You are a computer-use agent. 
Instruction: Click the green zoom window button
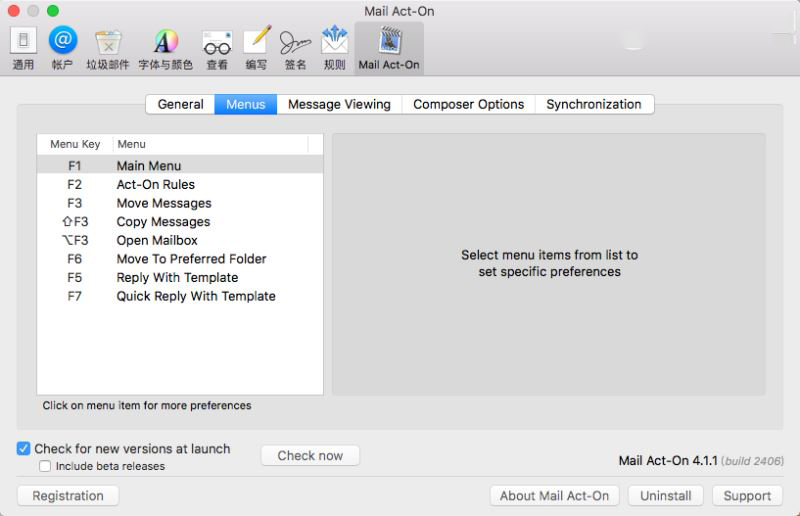[x=53, y=11]
